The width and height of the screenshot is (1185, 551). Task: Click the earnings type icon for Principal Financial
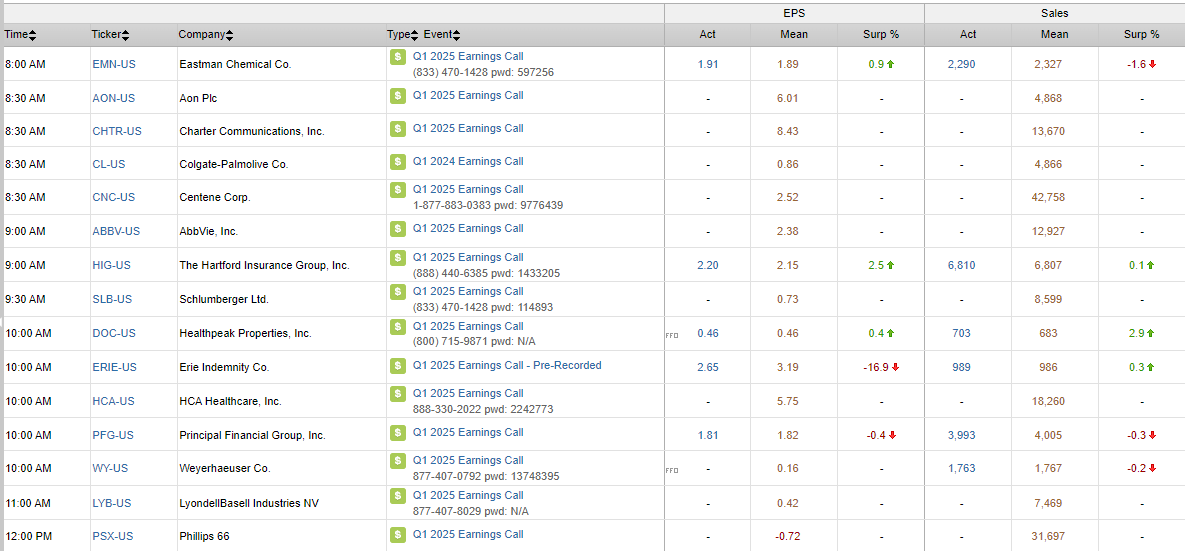pos(398,433)
